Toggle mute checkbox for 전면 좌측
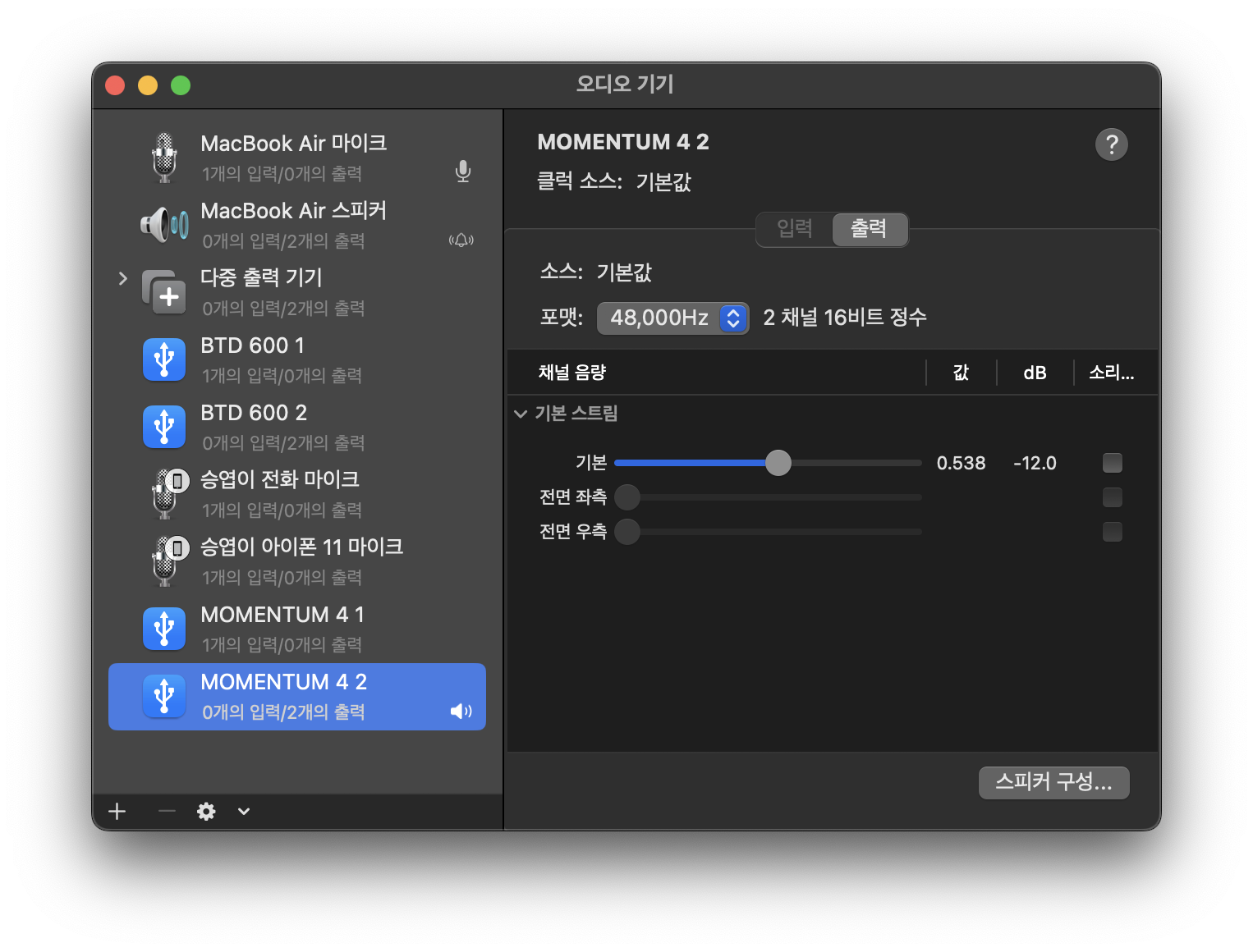Screen dimensions: 1253x952 [x=1113, y=497]
